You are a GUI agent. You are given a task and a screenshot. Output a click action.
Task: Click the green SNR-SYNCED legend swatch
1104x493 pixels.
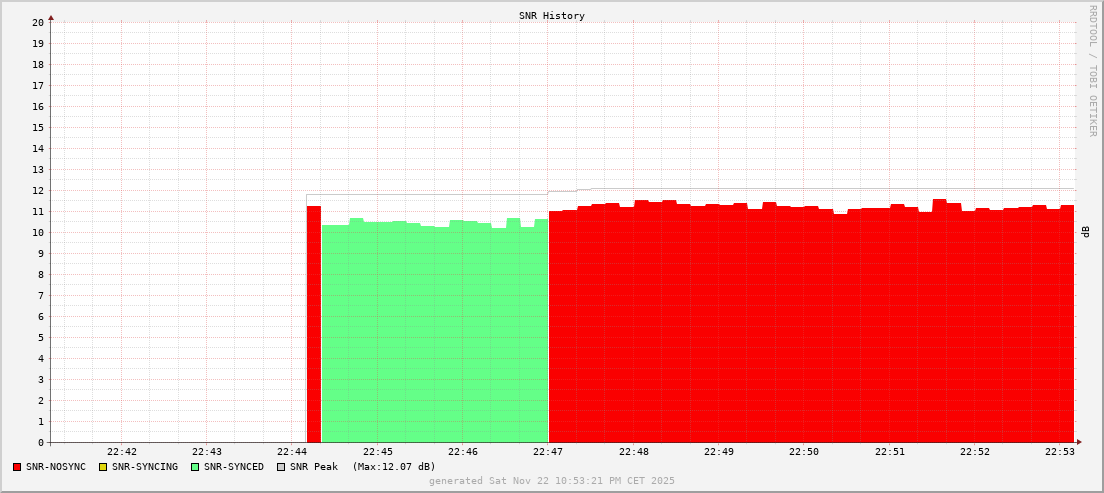pyautogui.click(x=195, y=467)
